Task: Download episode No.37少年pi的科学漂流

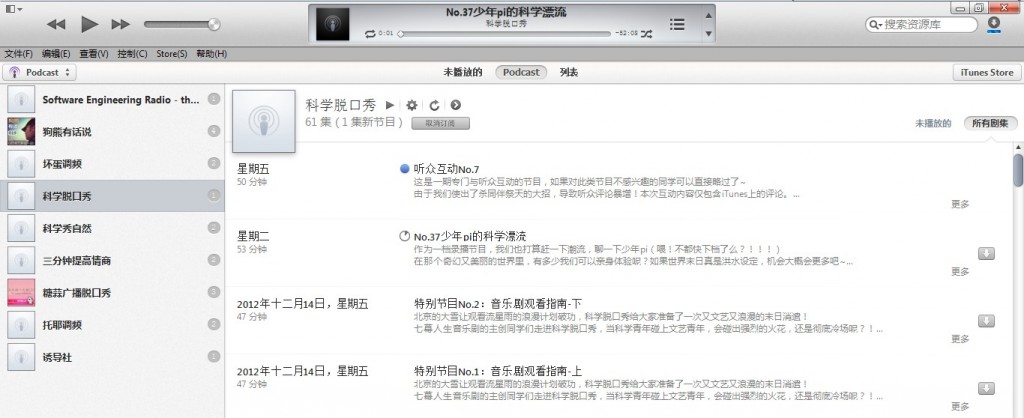Action: (986, 253)
